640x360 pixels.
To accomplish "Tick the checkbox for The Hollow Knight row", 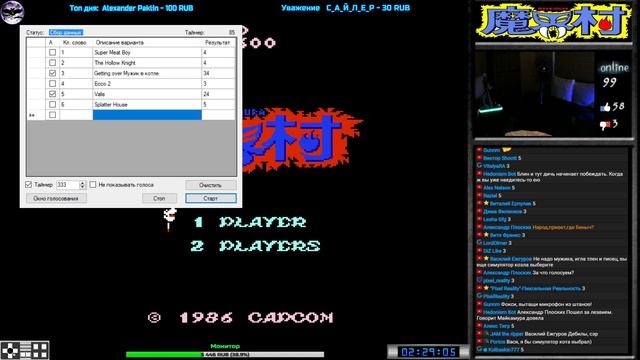I will tap(52, 63).
